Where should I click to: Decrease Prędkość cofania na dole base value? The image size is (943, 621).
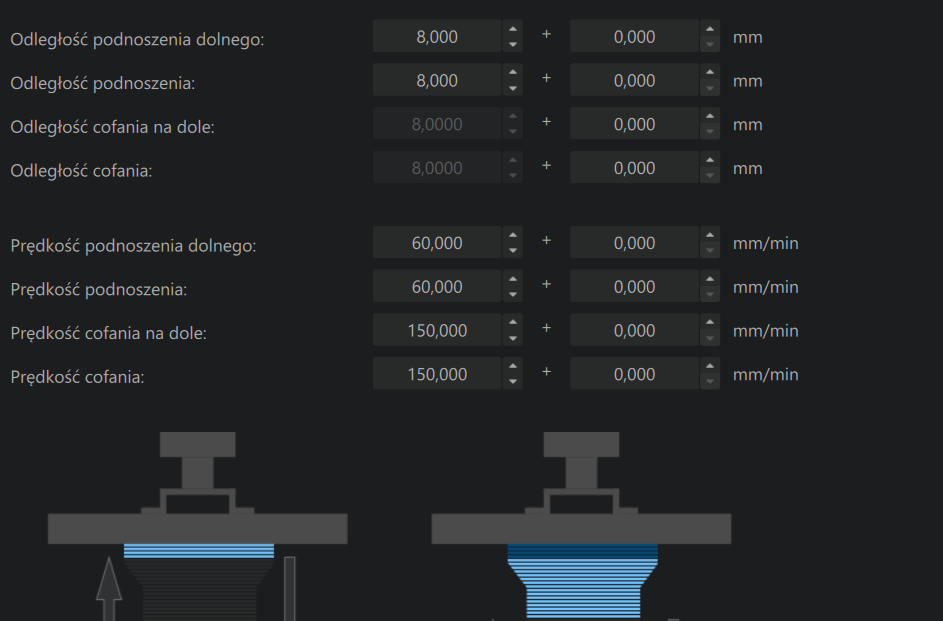512,338
